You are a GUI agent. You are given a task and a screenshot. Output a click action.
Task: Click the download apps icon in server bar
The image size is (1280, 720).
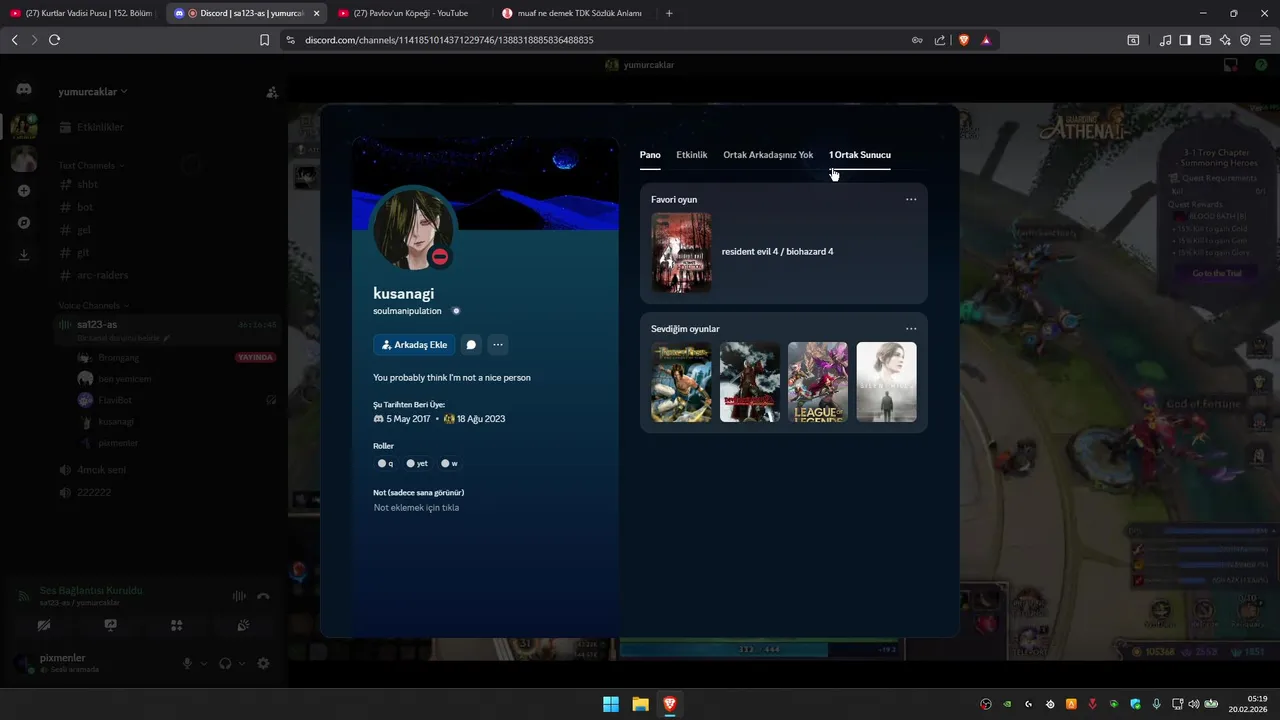24,255
